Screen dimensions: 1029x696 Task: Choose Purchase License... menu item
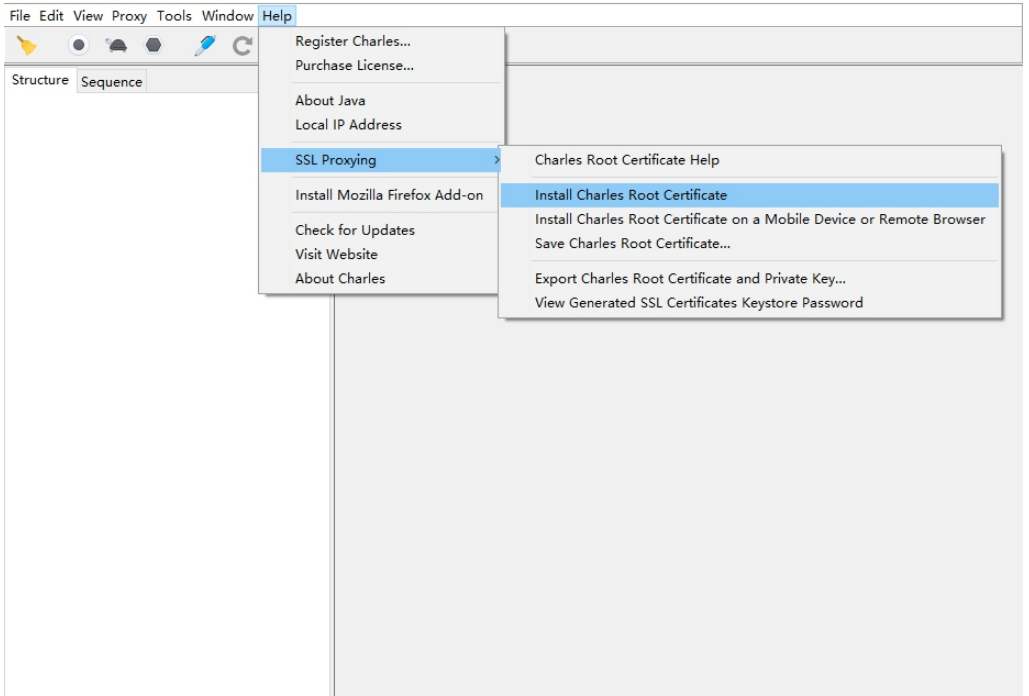tap(382, 66)
